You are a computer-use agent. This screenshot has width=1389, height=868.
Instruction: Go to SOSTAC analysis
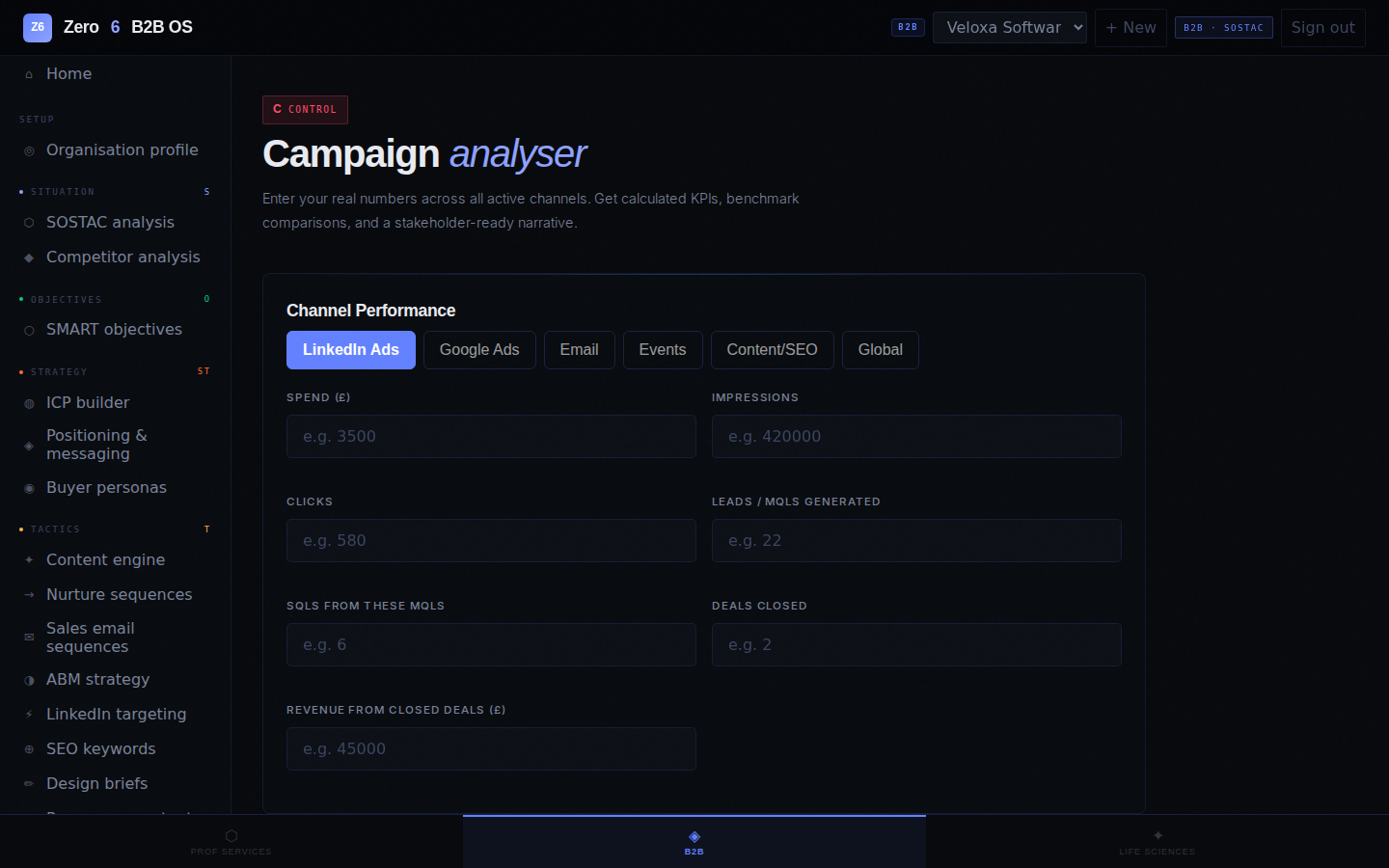click(116, 223)
